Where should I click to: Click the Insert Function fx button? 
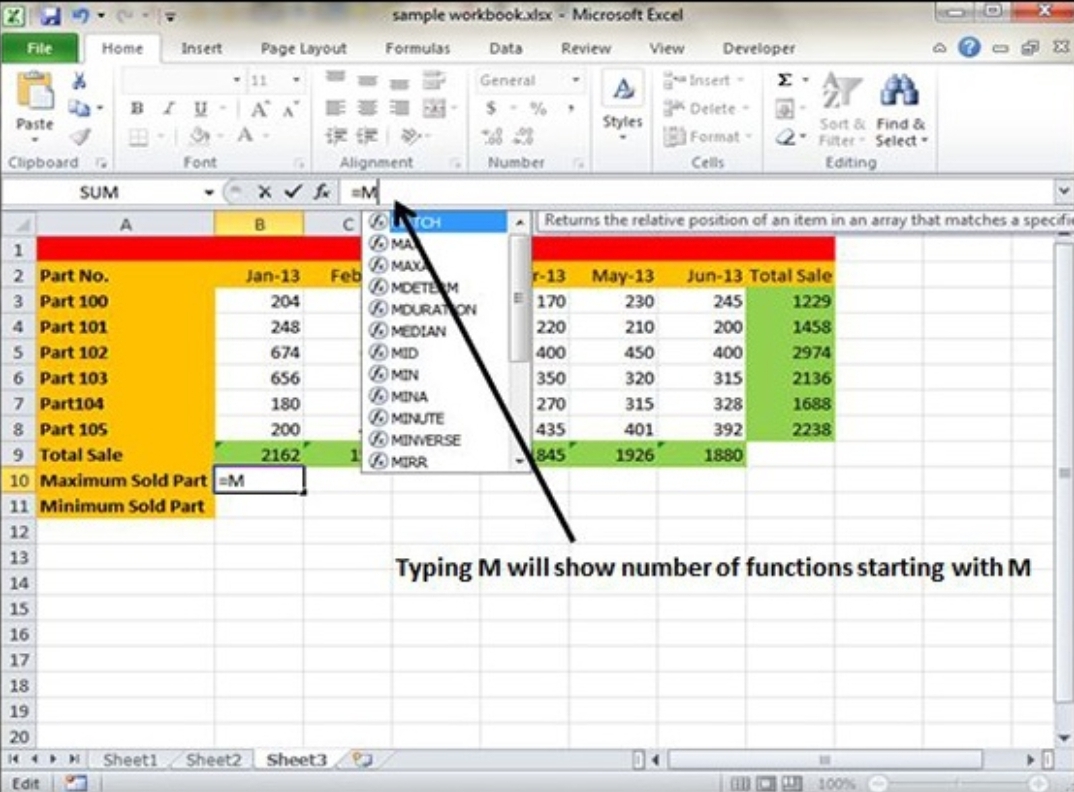click(x=322, y=192)
